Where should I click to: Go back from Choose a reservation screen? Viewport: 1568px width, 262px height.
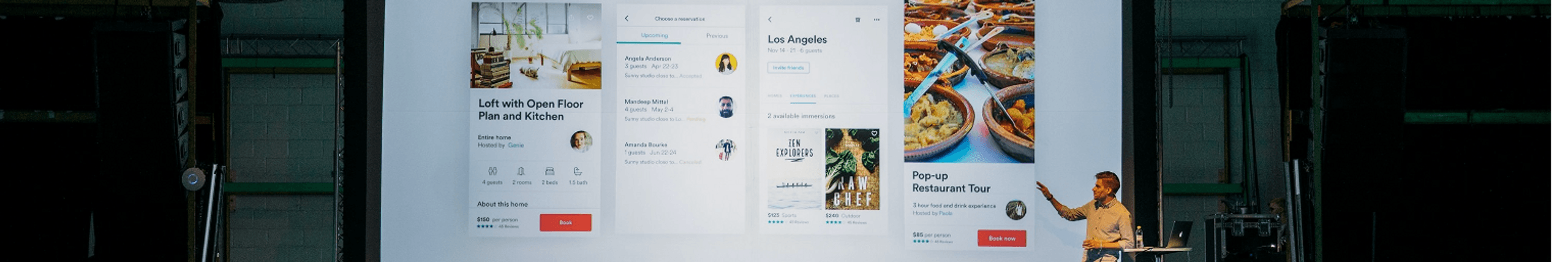[x=626, y=18]
